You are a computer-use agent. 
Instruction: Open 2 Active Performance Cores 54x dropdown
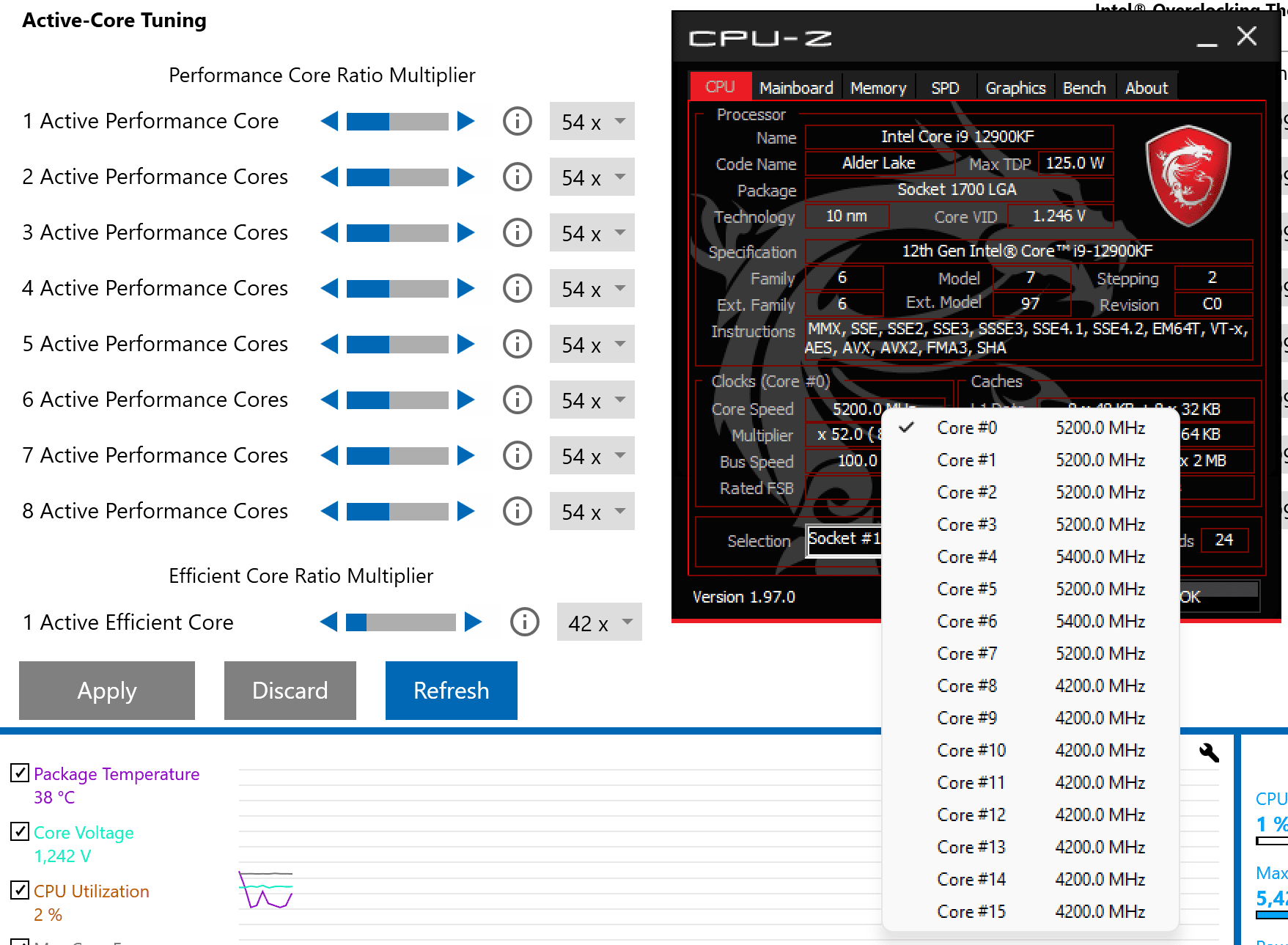tap(592, 177)
